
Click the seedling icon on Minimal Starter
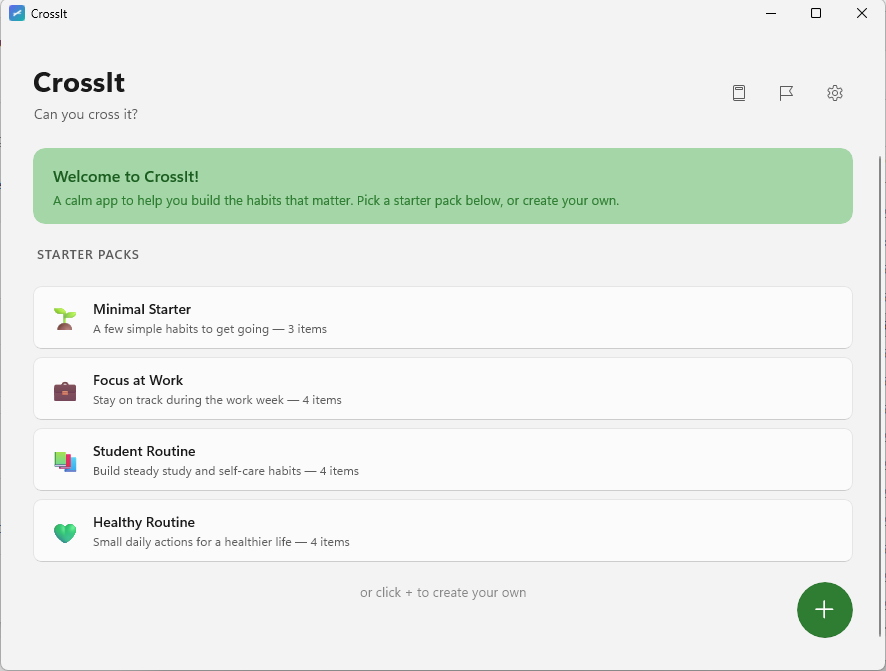pyautogui.click(x=64, y=319)
